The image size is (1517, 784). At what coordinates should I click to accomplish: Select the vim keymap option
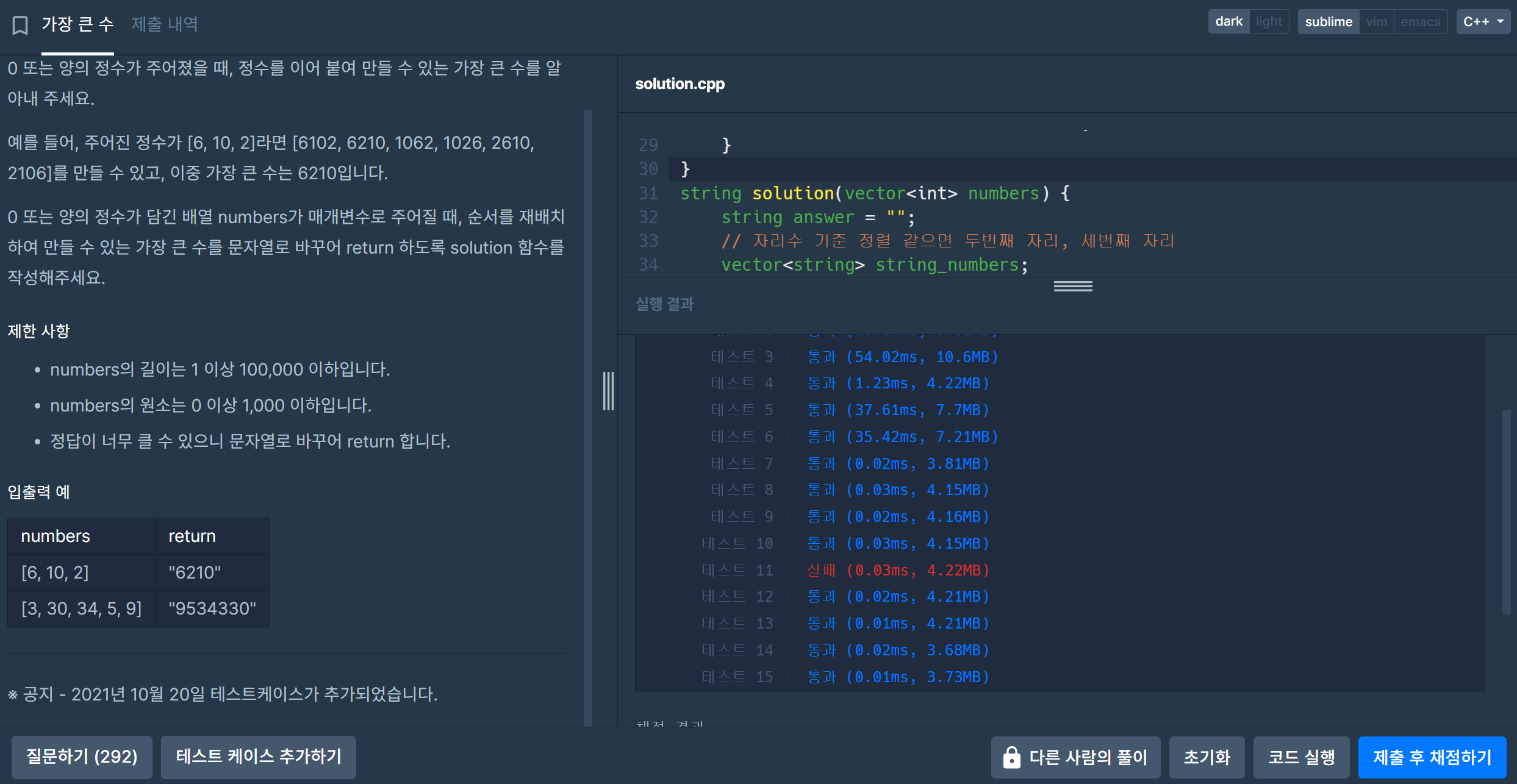(1376, 22)
